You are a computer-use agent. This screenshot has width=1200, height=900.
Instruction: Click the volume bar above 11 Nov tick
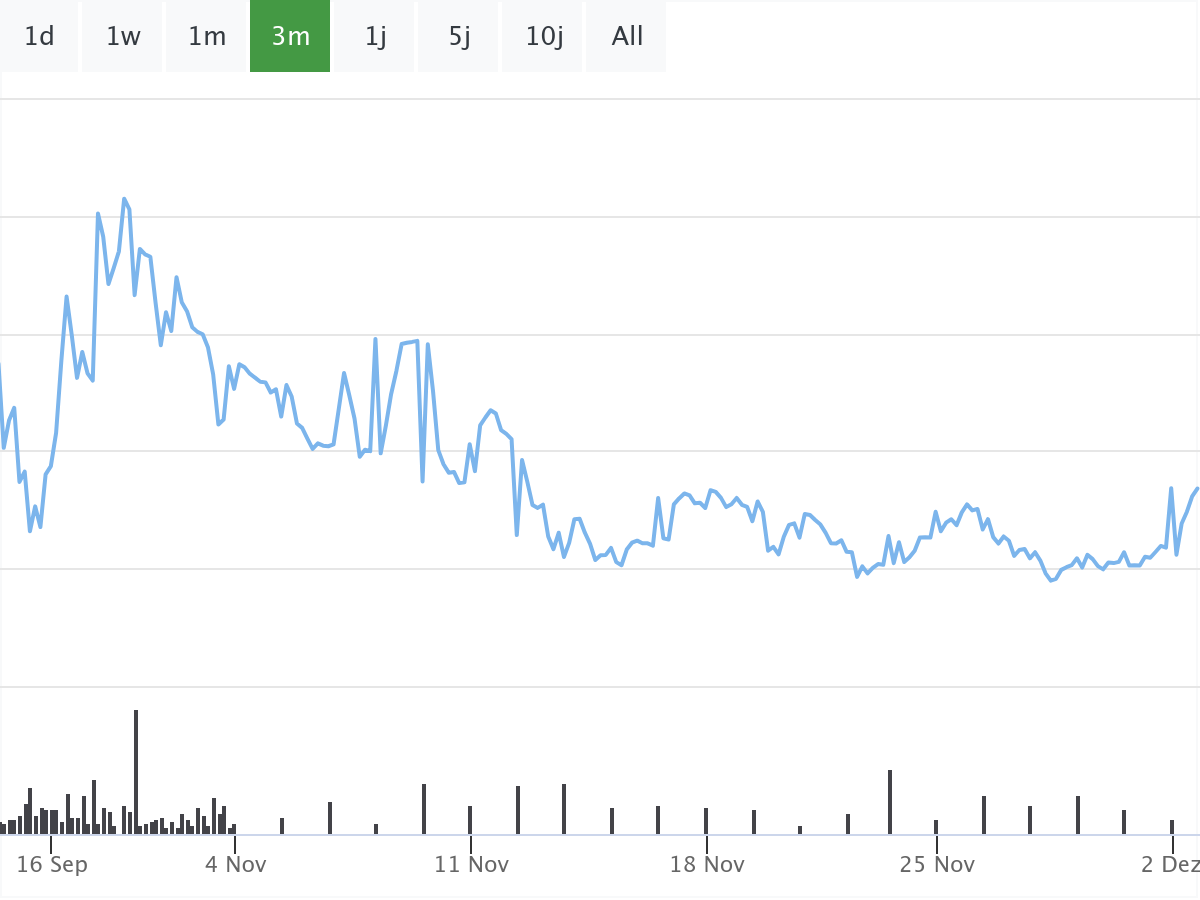470,819
